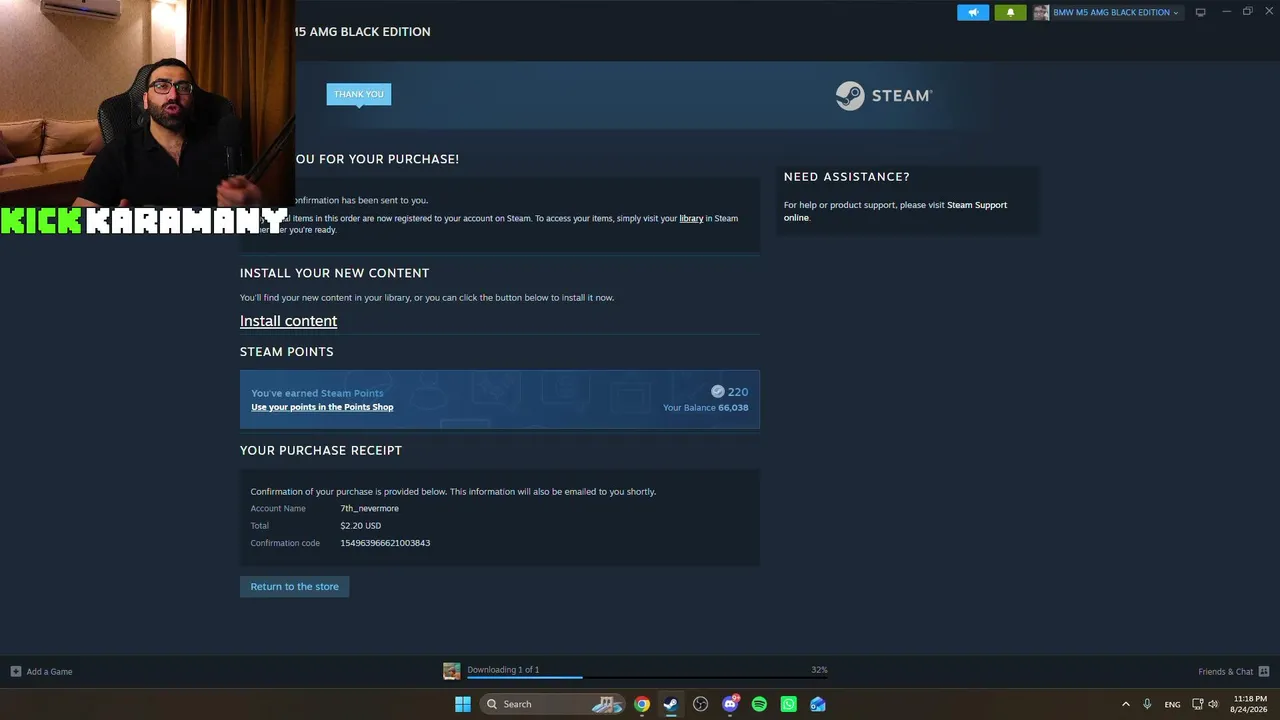
Task: Open the green notifications bell
Action: tap(1010, 12)
